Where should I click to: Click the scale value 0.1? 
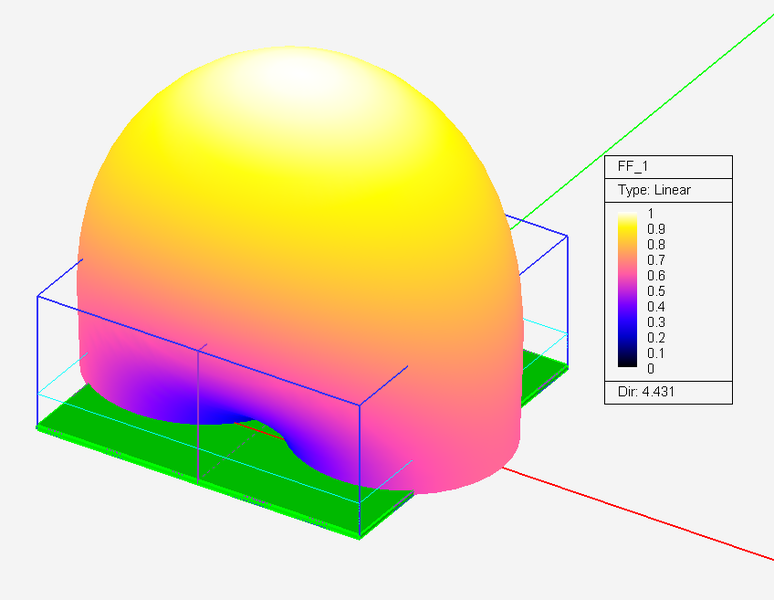point(656,353)
